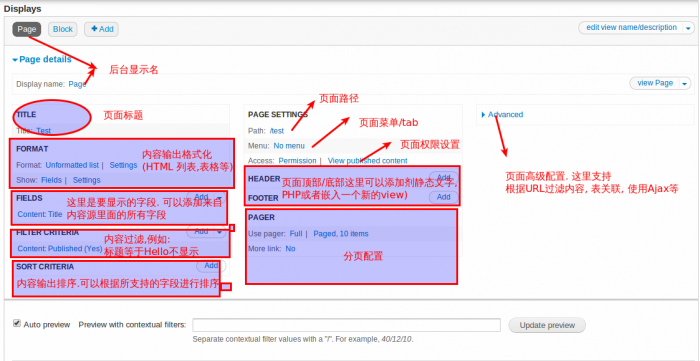Open the Permission access link
The image size is (700, 361).
(x=297, y=161)
